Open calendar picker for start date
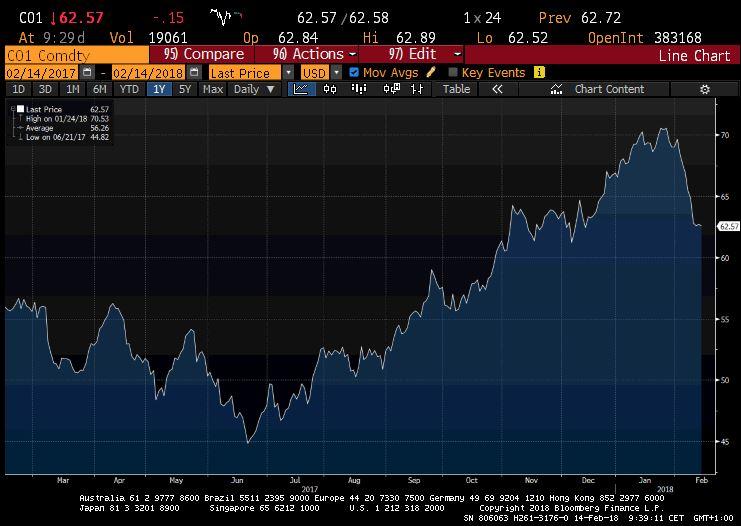 87,72
